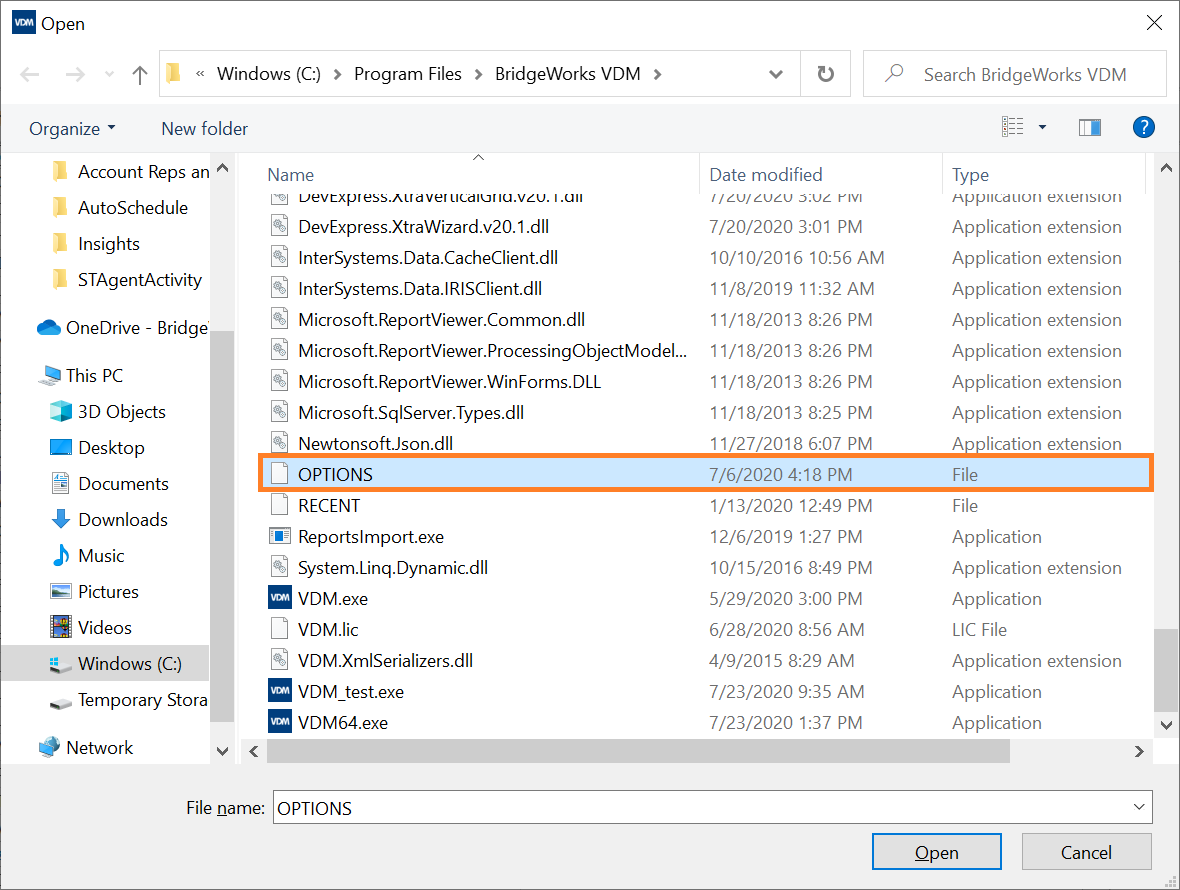Expand the address bar history dropdown
The width and height of the screenshot is (1180, 890).
click(x=776, y=74)
